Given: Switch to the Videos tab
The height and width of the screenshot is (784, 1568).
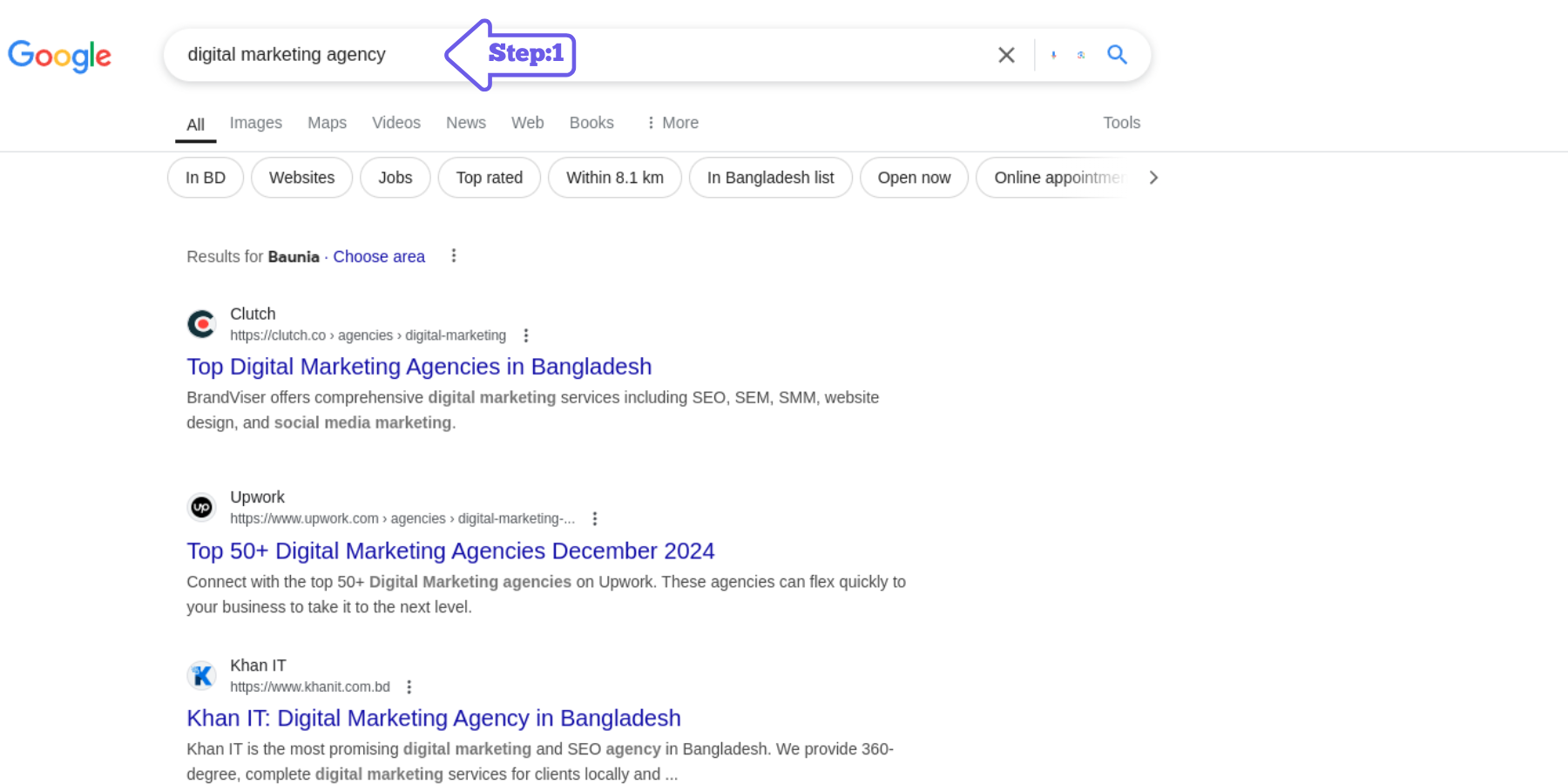Looking at the screenshot, I should pos(396,123).
